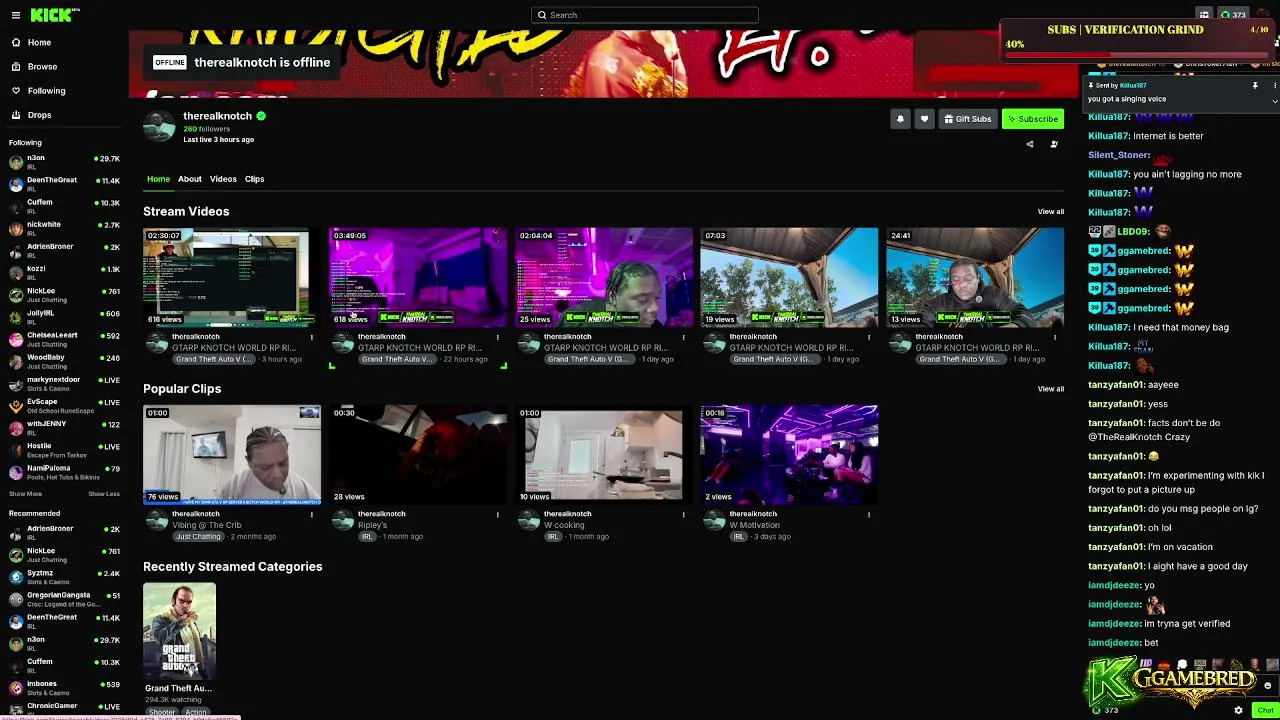Open options for the 02:30:07 video
This screenshot has width=1280, height=720.
[312, 337]
